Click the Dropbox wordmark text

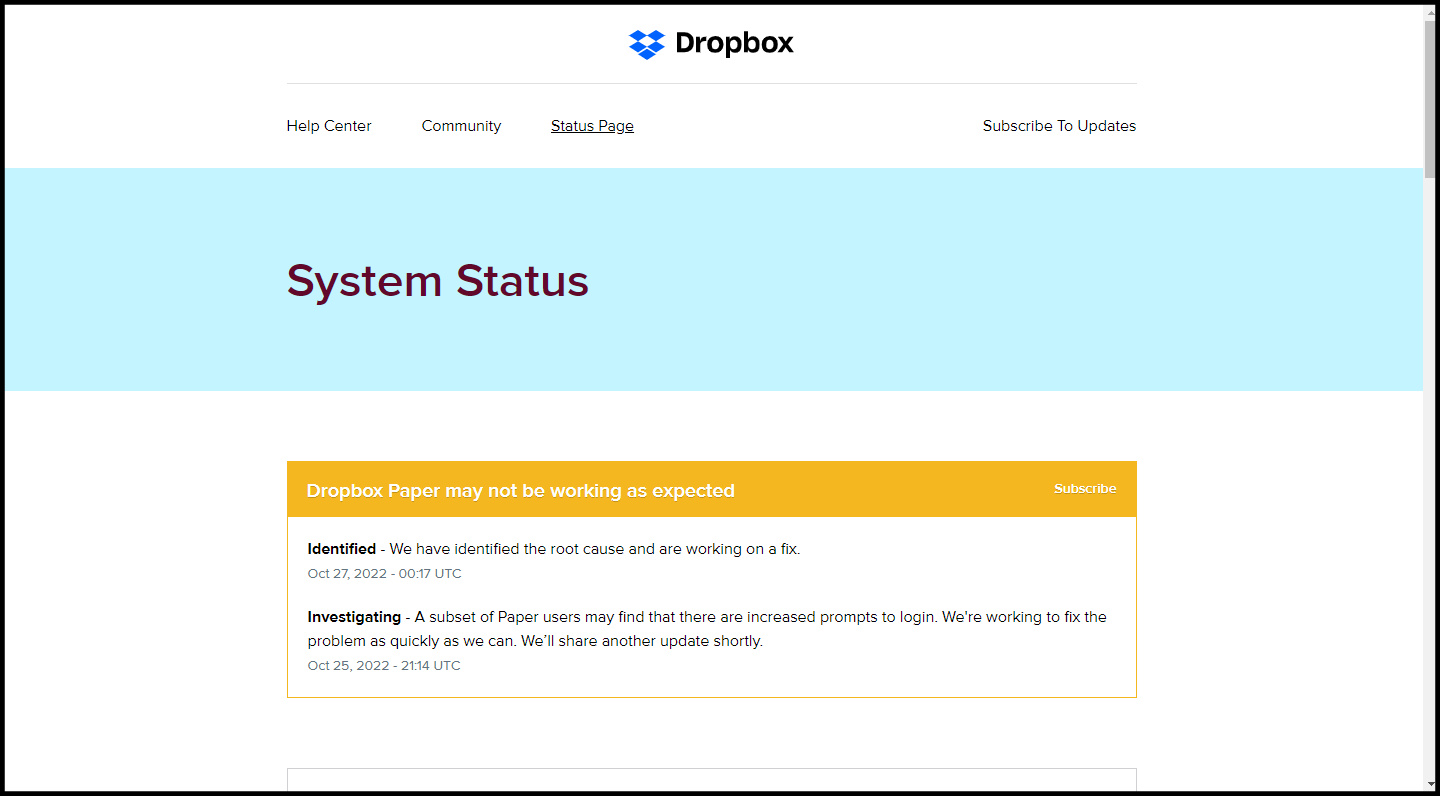[x=734, y=43]
